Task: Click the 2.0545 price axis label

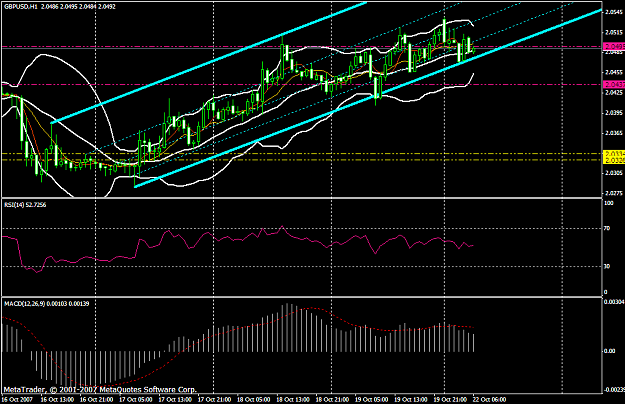Action: pyautogui.click(x=614, y=12)
